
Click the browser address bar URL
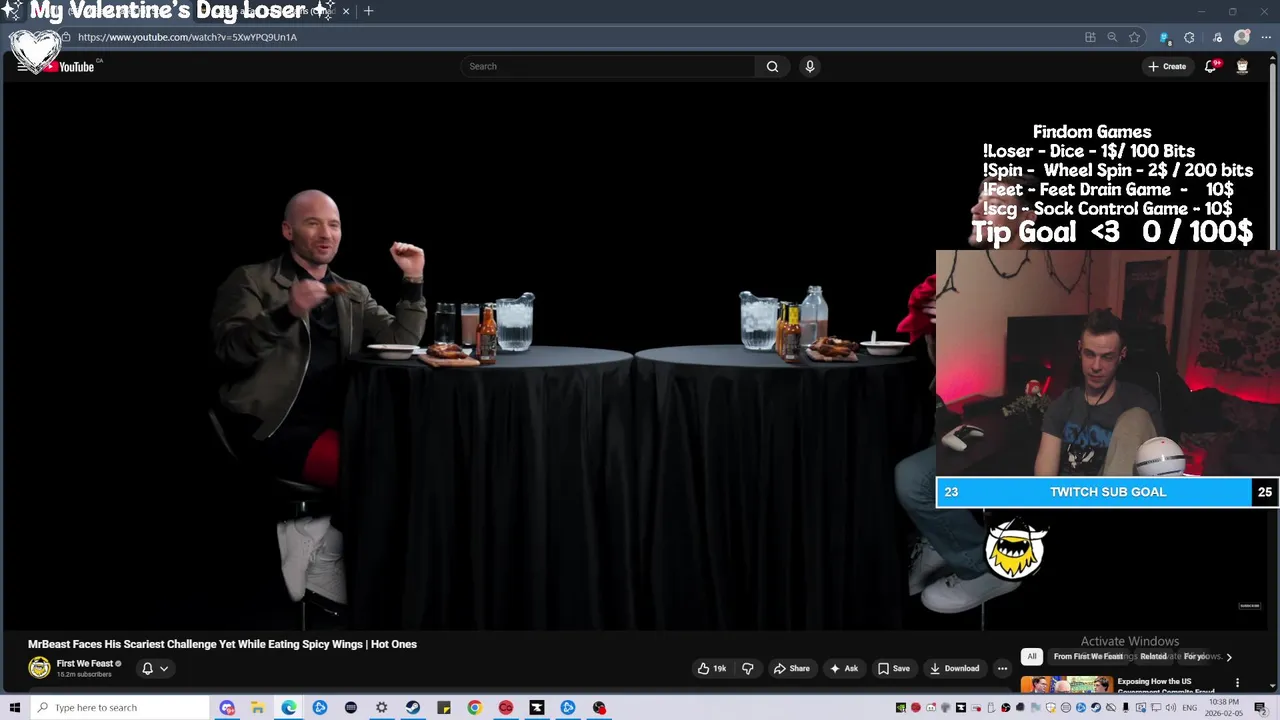pos(187,37)
